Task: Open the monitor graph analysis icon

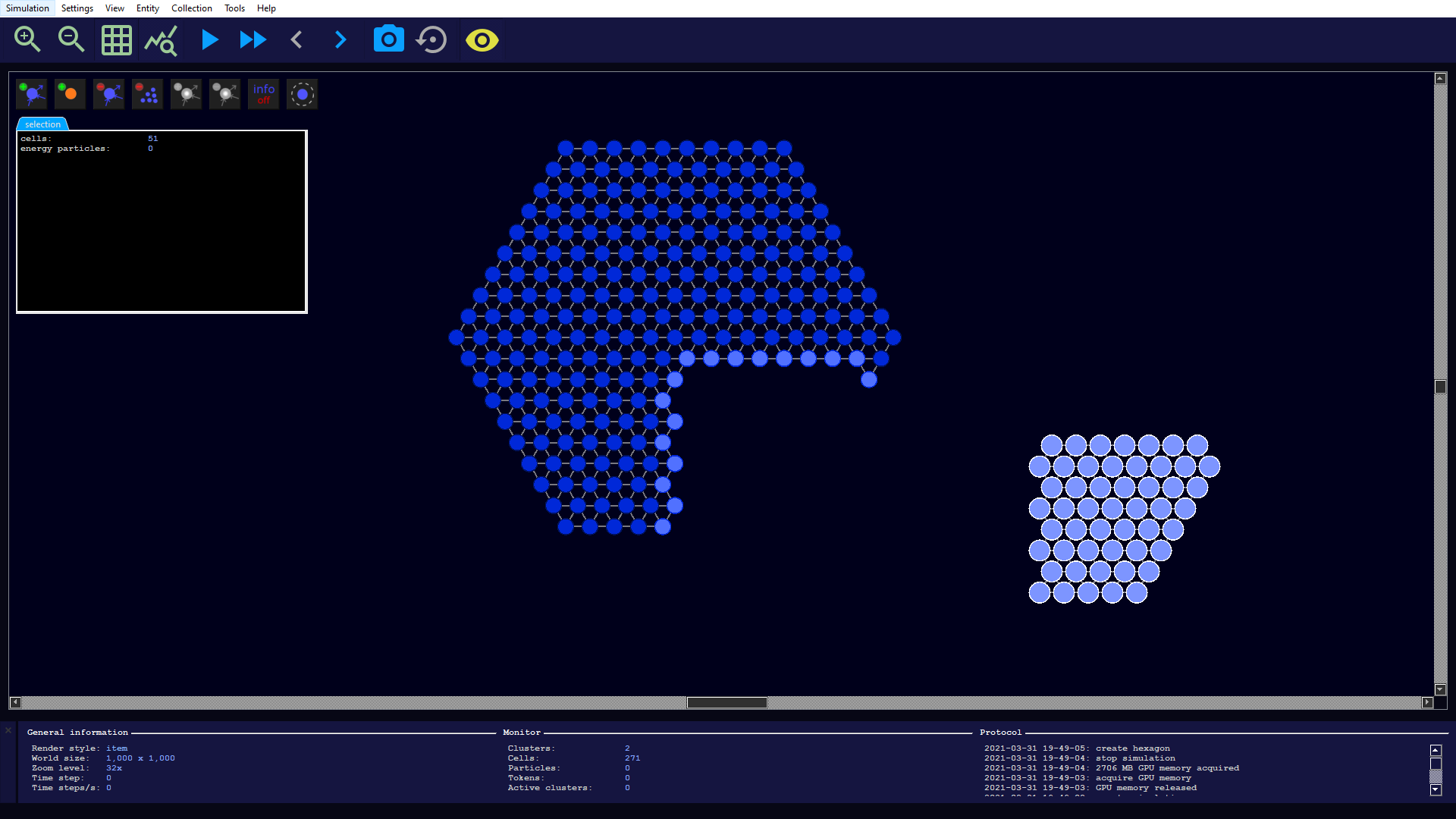Action: (x=161, y=39)
